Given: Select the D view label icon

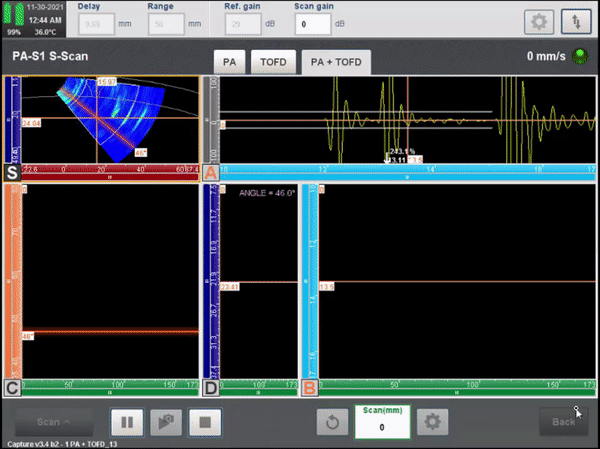Looking at the screenshot, I should pos(211,388).
